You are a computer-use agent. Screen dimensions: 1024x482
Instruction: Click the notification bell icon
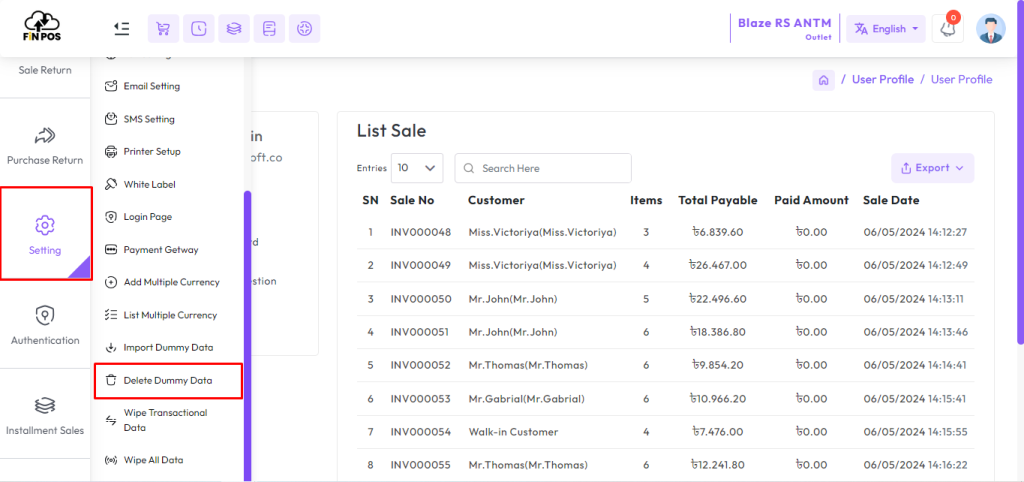click(947, 29)
